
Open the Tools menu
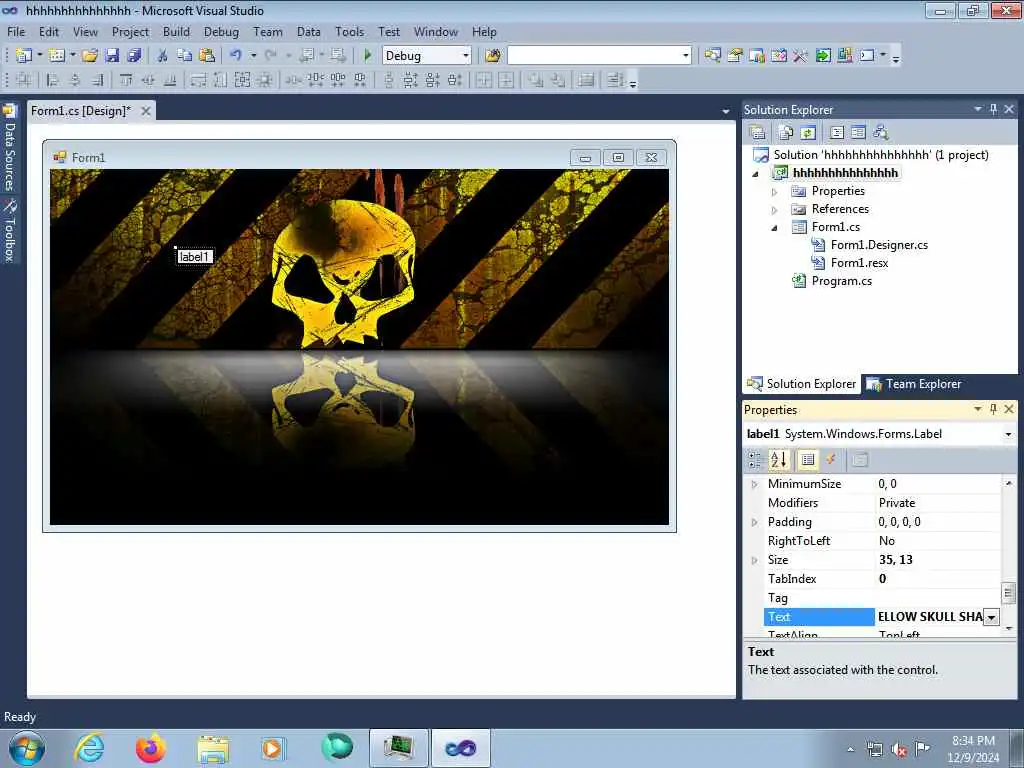(x=349, y=31)
